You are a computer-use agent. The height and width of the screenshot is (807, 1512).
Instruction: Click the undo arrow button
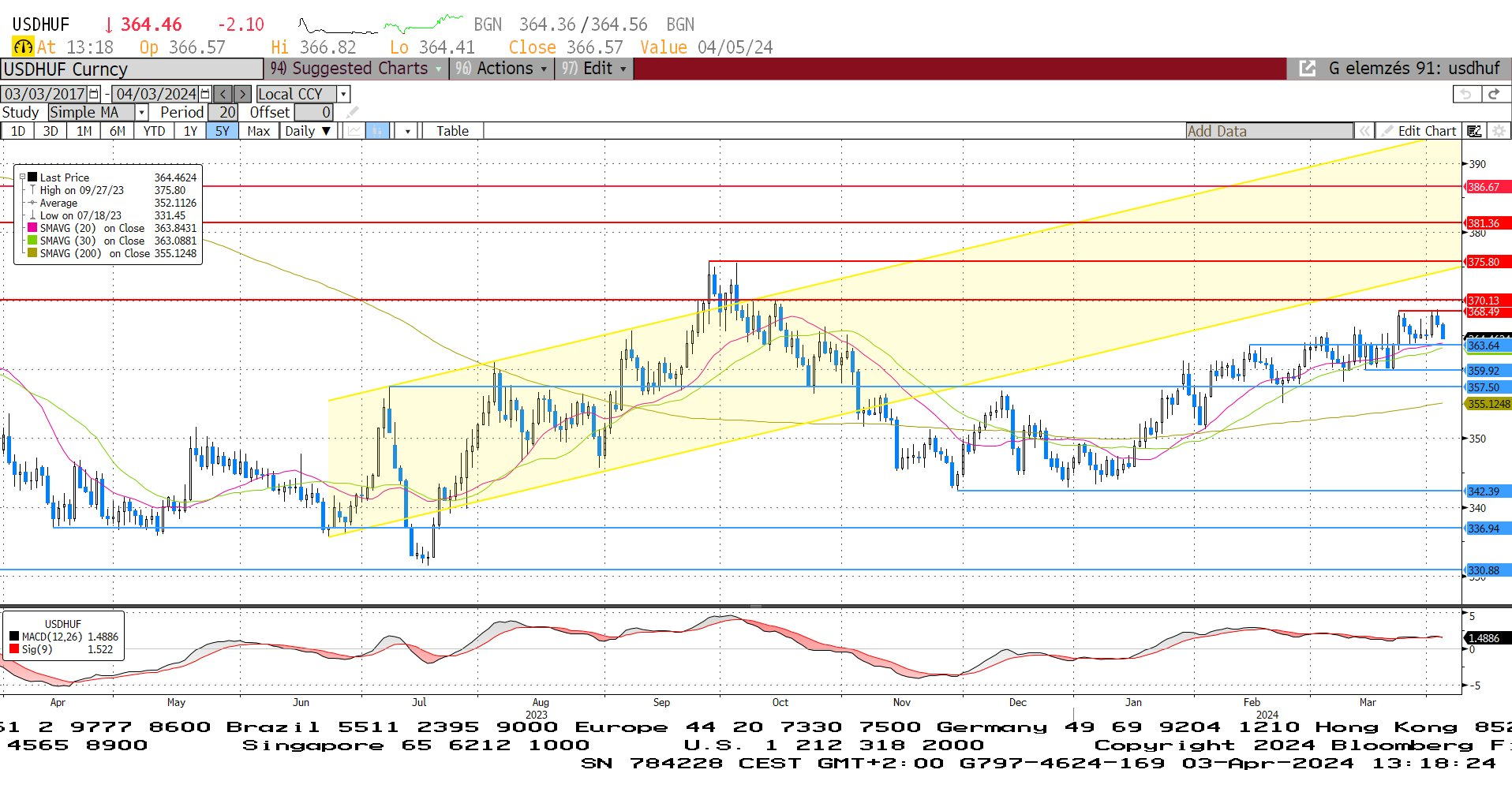point(1465,94)
